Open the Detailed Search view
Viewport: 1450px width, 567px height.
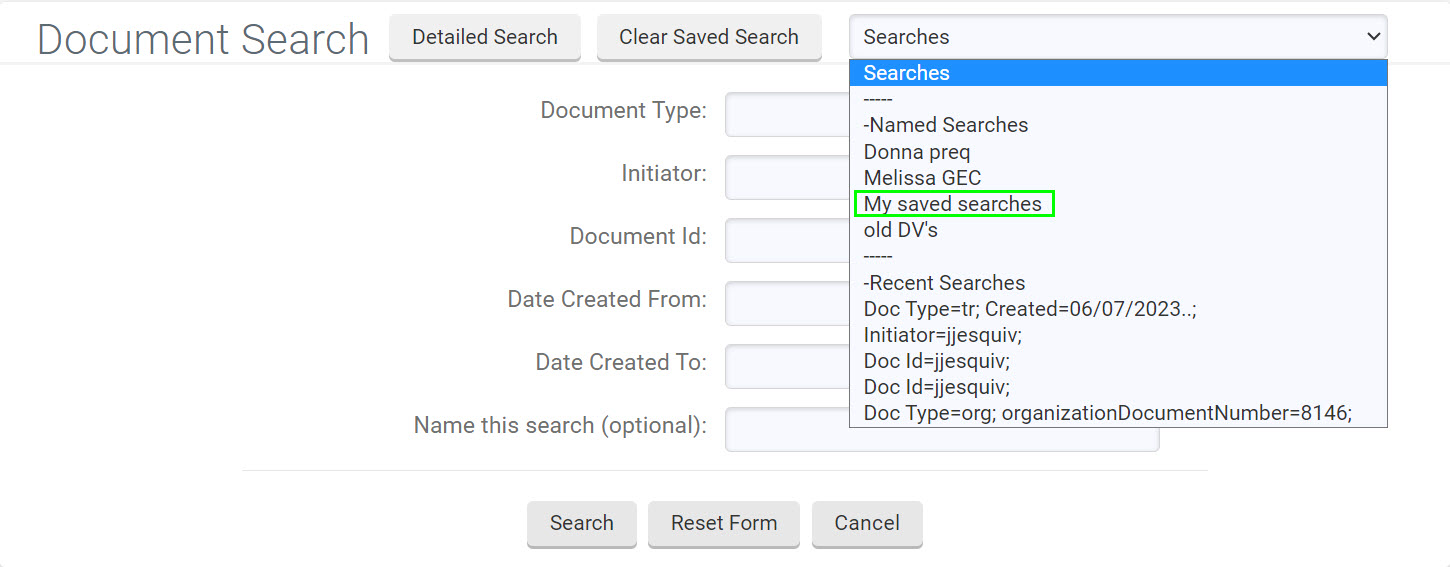[485, 37]
